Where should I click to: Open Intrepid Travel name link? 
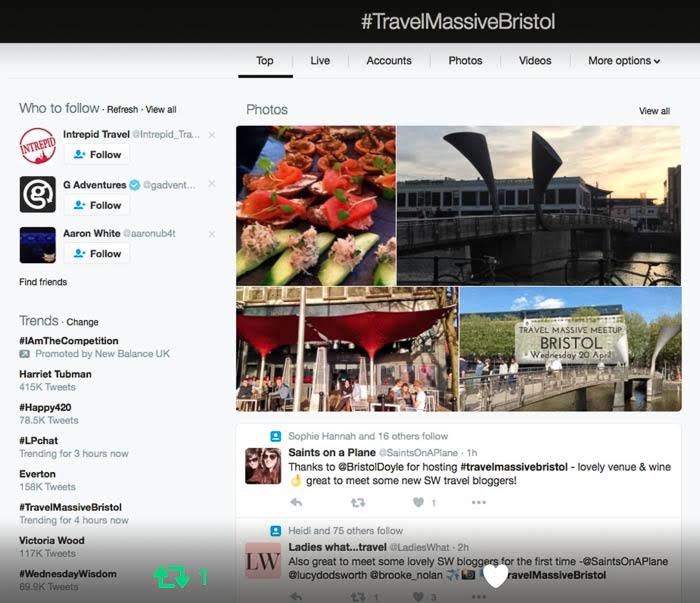(96, 134)
